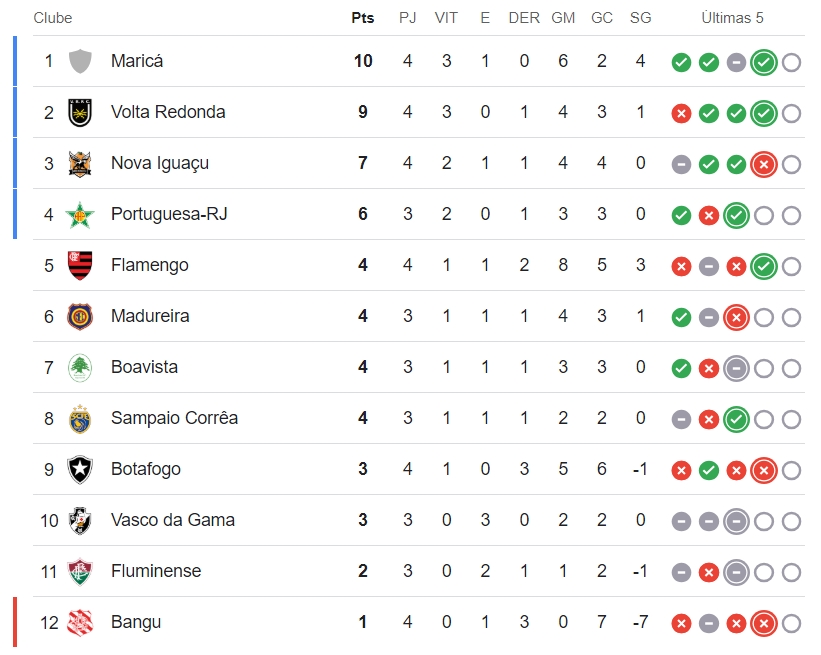Click the Fluminense club crest
The width and height of the screenshot is (821, 655).
pos(80,571)
